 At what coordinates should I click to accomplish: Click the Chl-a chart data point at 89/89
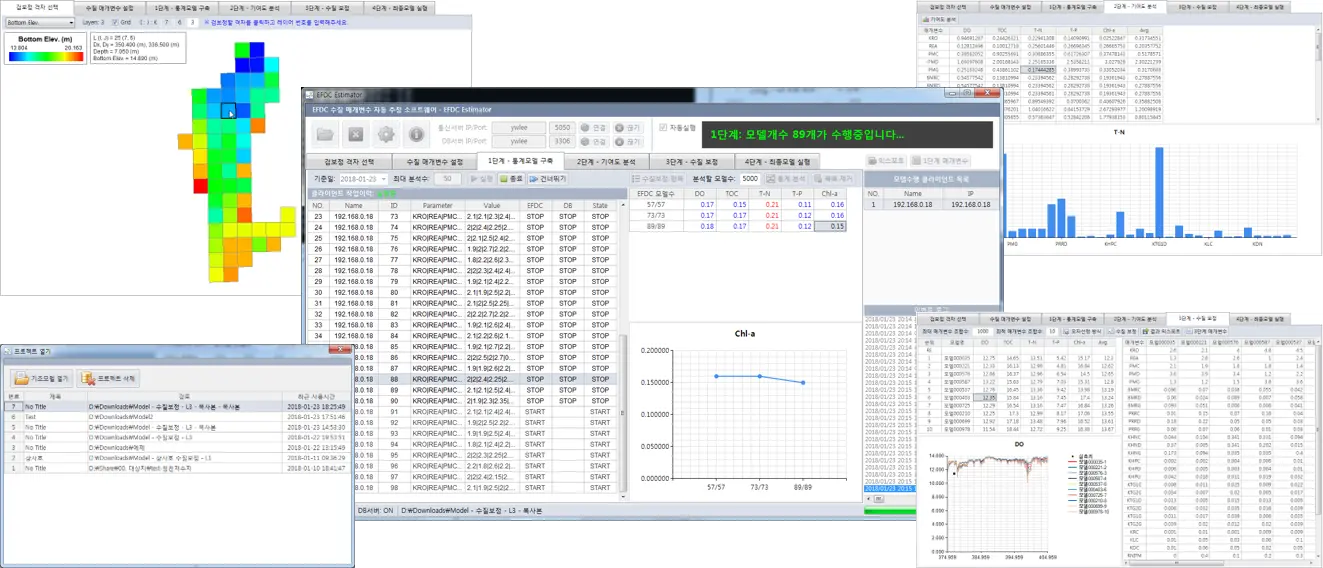804,382
